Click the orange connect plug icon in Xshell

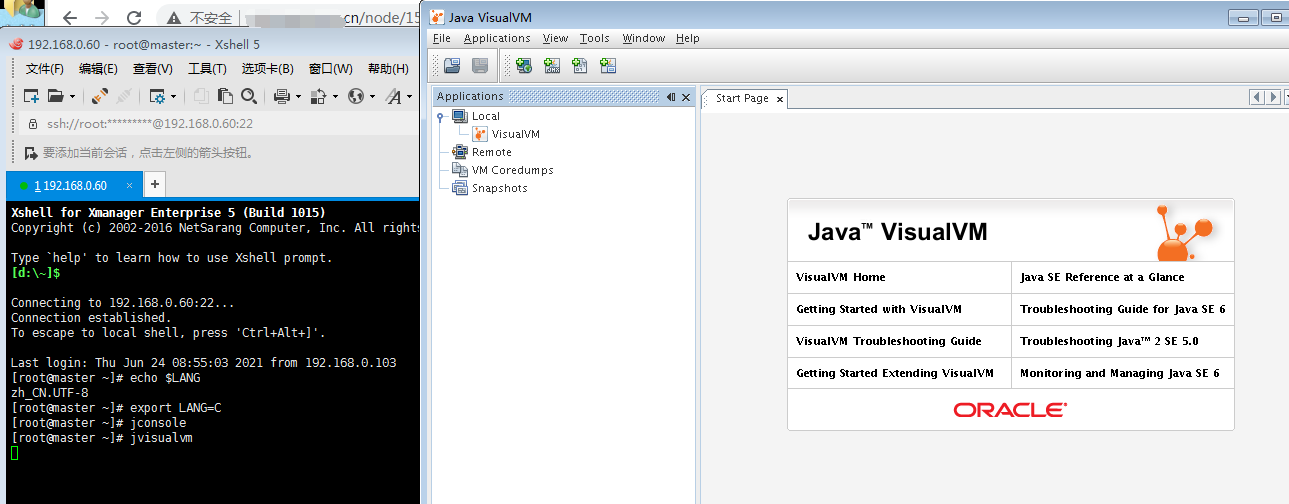pyautogui.click(x=99, y=96)
